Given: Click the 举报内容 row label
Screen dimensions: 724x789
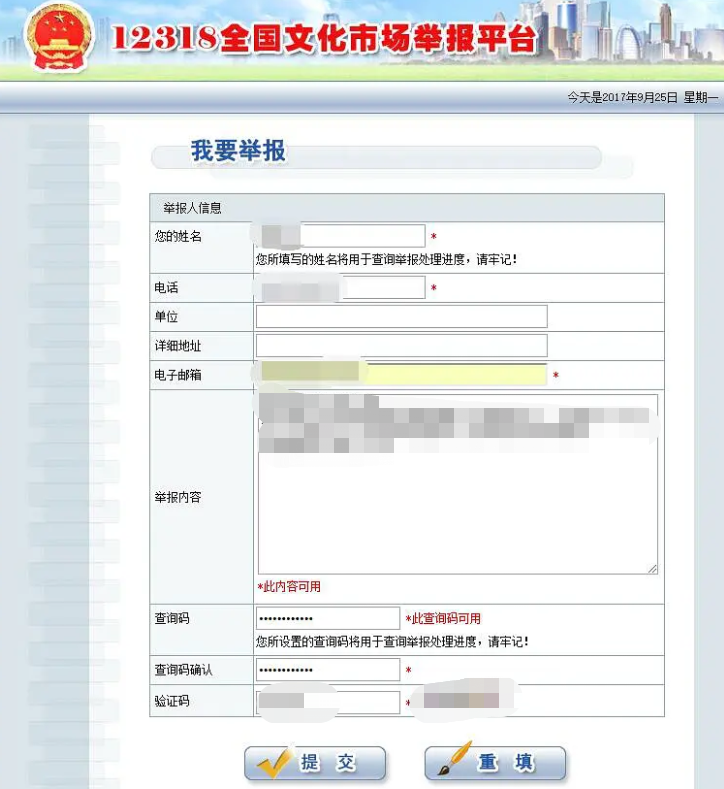Looking at the screenshot, I should point(178,497).
